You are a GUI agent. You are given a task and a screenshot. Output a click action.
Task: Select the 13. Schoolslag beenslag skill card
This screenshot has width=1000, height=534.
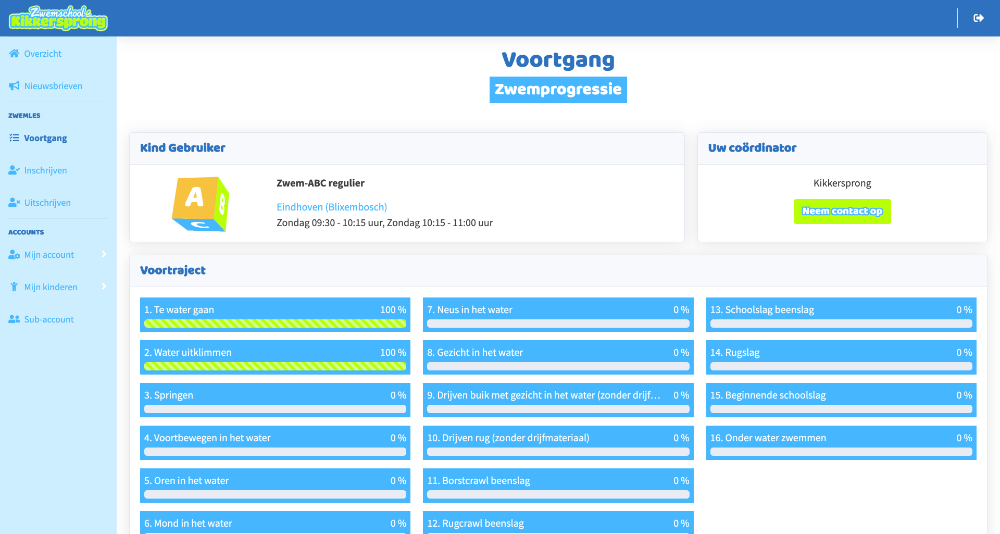840,315
